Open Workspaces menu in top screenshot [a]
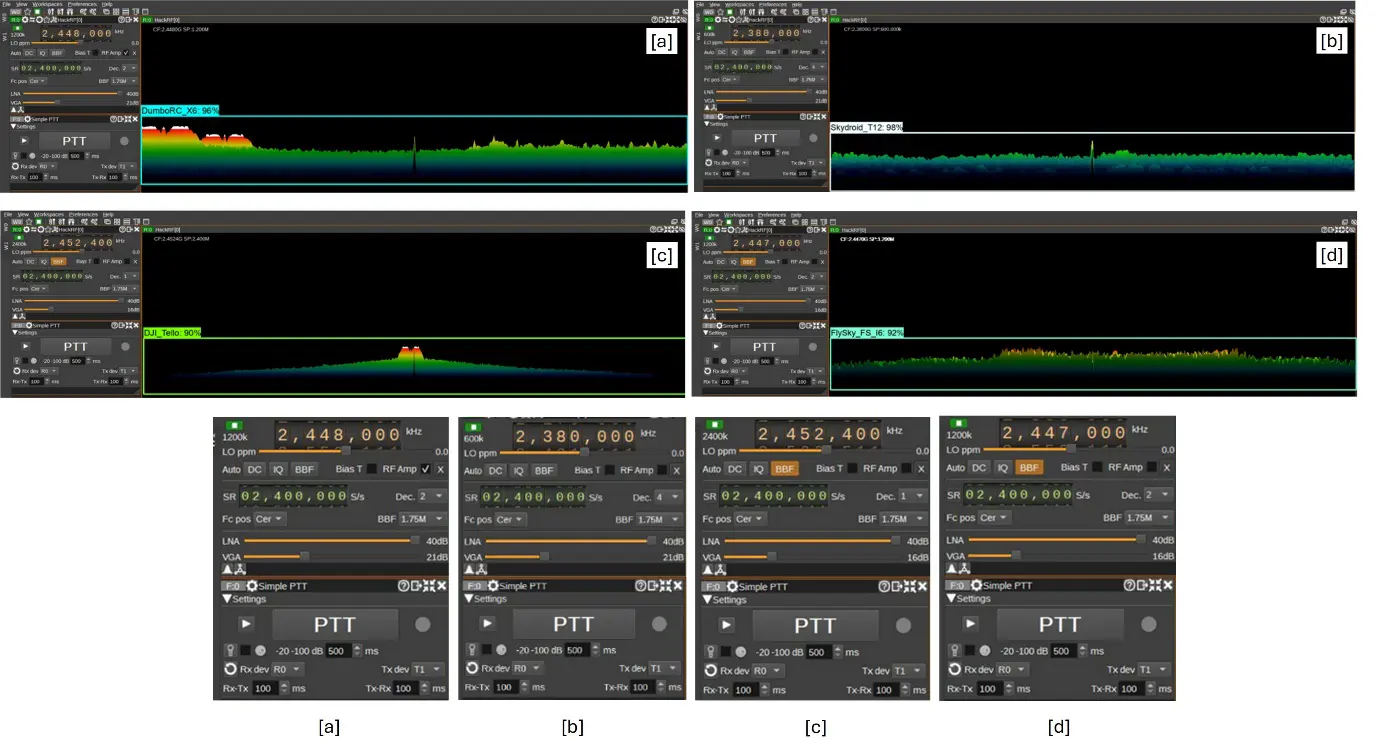Image resolution: width=1379 pixels, height=740 pixels. [x=47, y=4]
